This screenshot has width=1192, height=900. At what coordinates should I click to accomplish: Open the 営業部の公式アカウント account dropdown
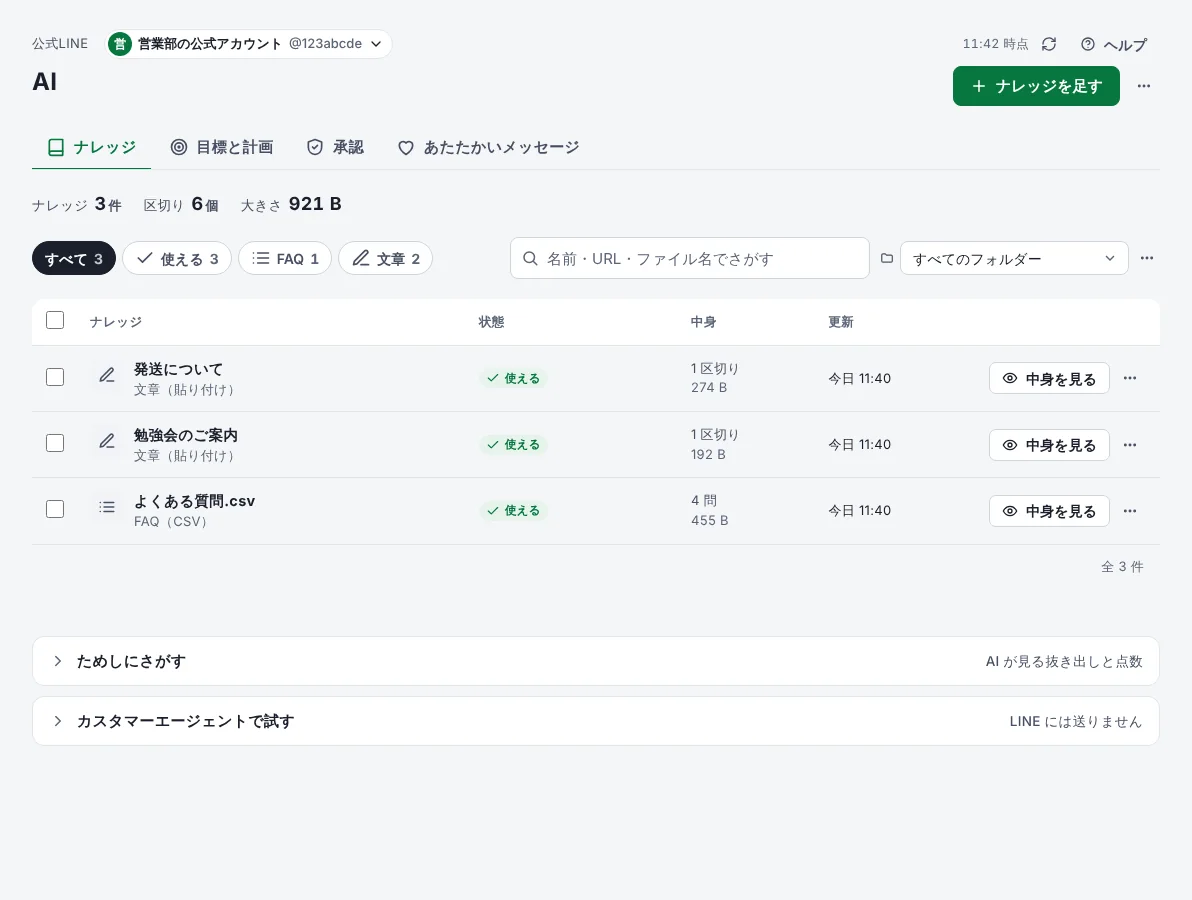click(249, 44)
